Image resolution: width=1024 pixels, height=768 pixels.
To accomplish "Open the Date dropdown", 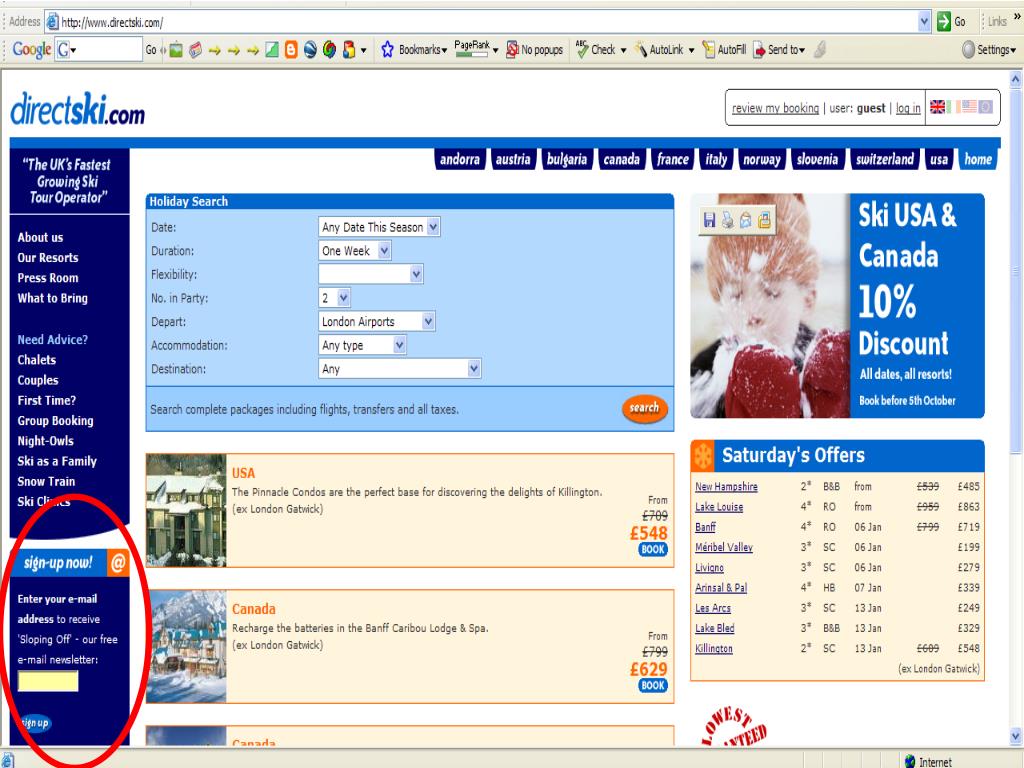I will coord(379,227).
